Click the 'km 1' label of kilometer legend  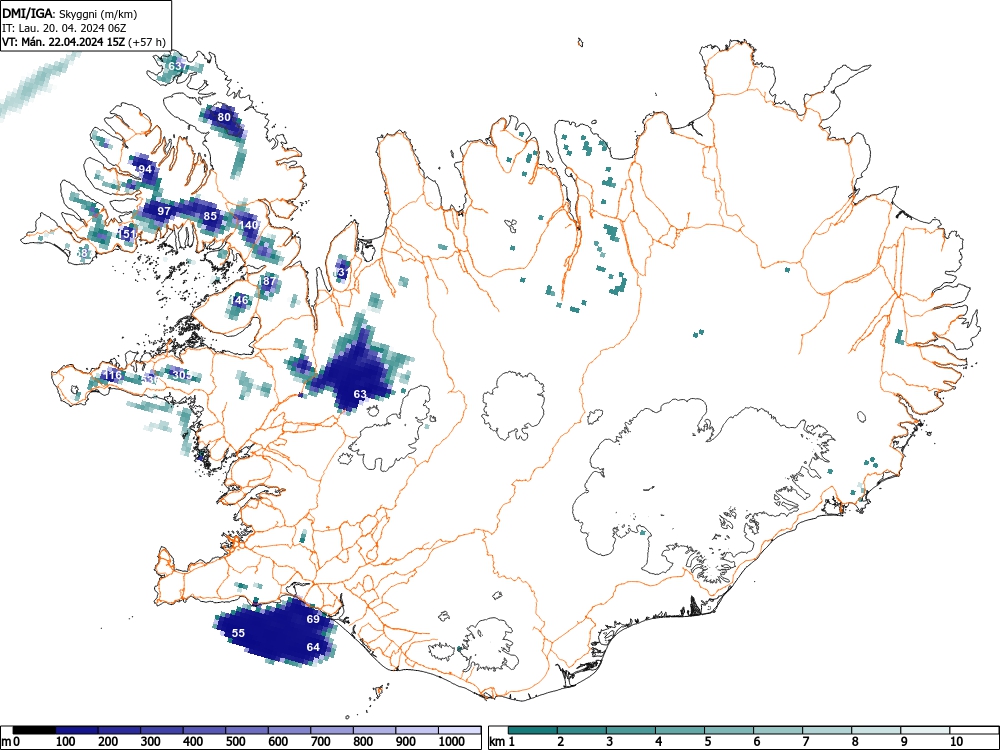pyautogui.click(x=502, y=741)
